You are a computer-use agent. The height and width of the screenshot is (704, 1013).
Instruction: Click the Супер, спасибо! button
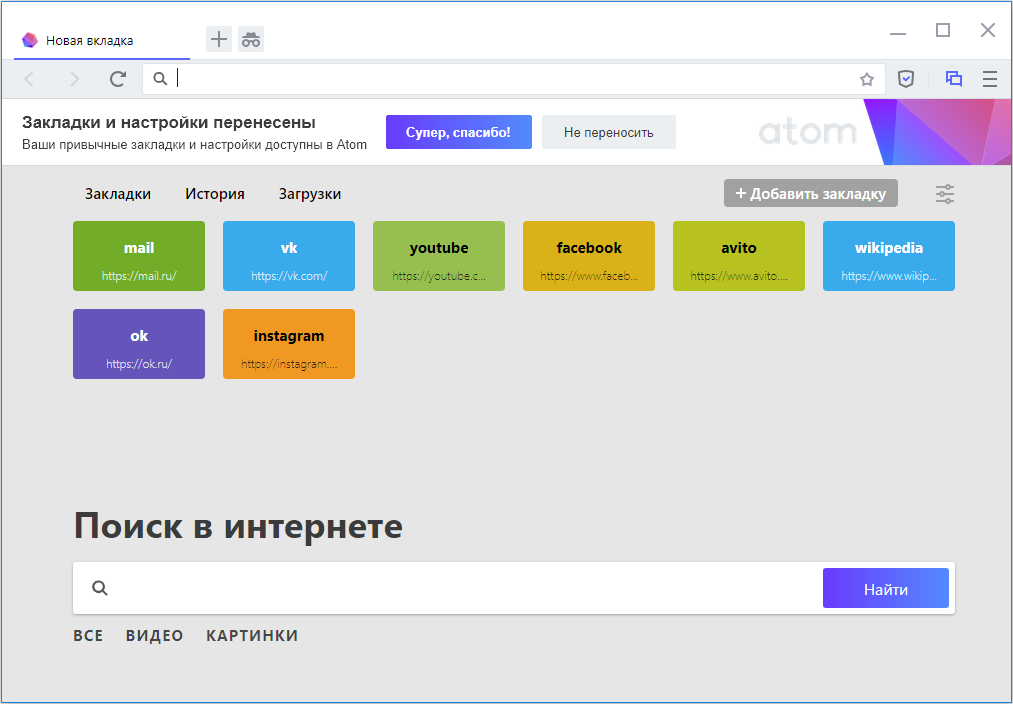pyautogui.click(x=459, y=132)
